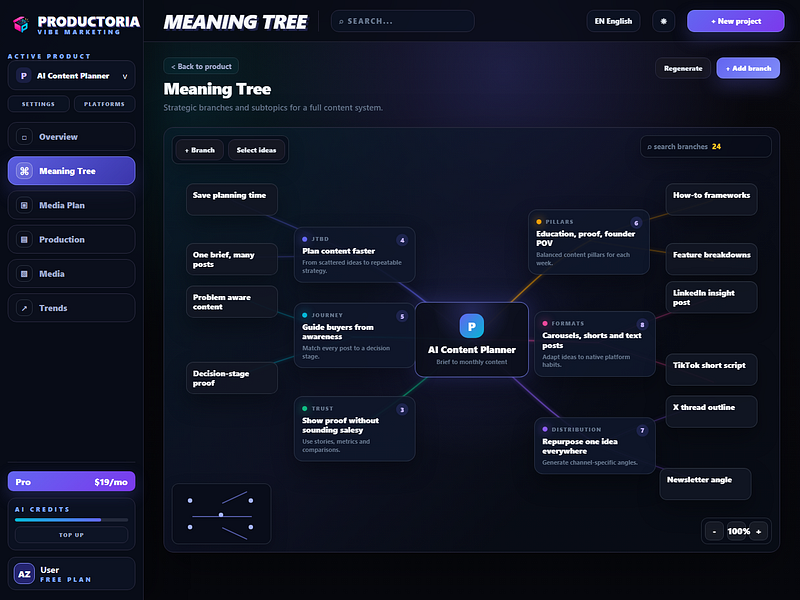Click the count badge 4 on JTBD card
The width and height of the screenshot is (800, 600).
(x=402, y=240)
